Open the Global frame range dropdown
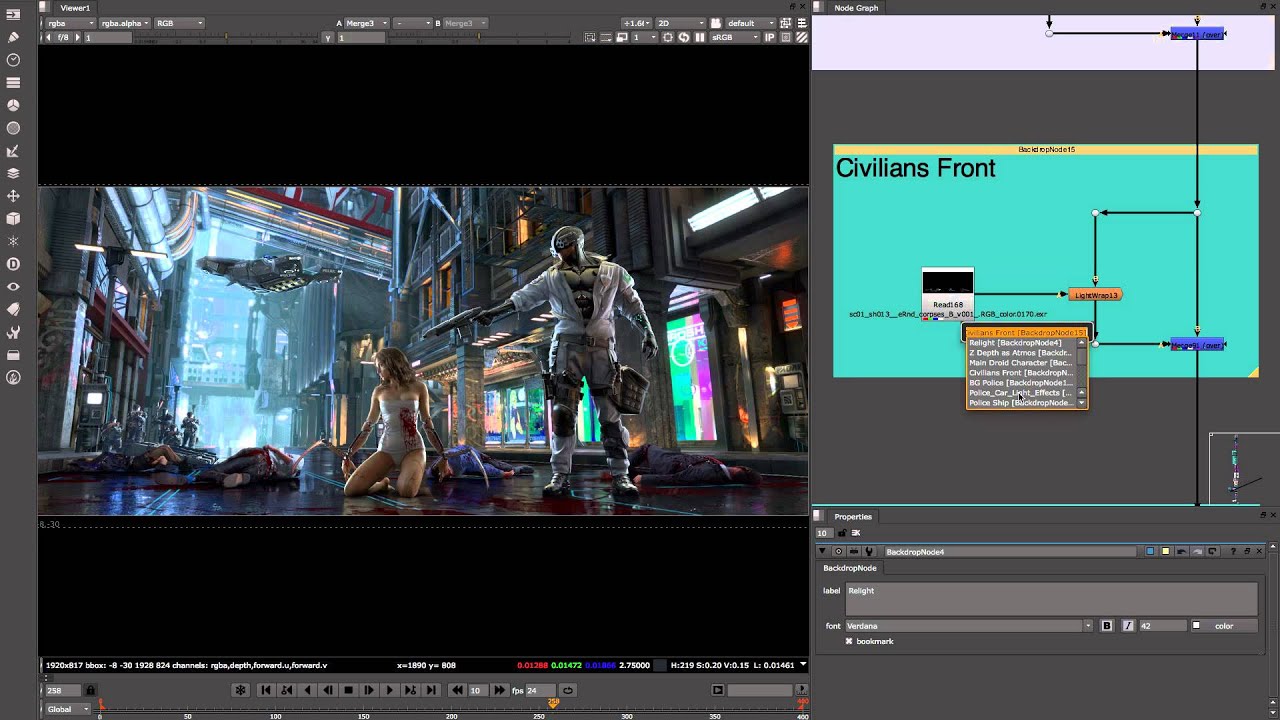This screenshot has width=1280, height=720. pyautogui.click(x=69, y=709)
